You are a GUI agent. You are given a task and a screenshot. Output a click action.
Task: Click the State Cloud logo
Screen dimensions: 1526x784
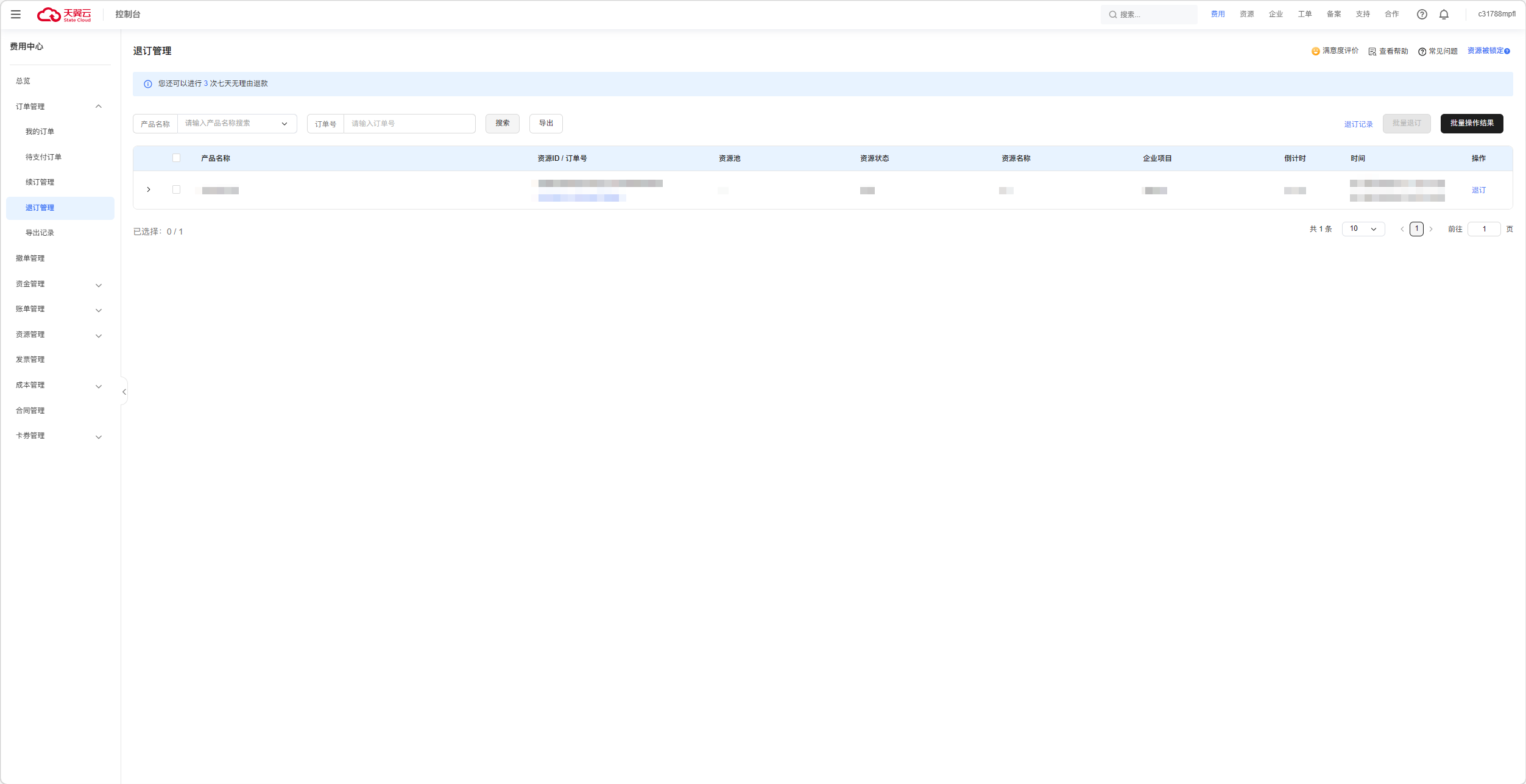click(x=64, y=15)
